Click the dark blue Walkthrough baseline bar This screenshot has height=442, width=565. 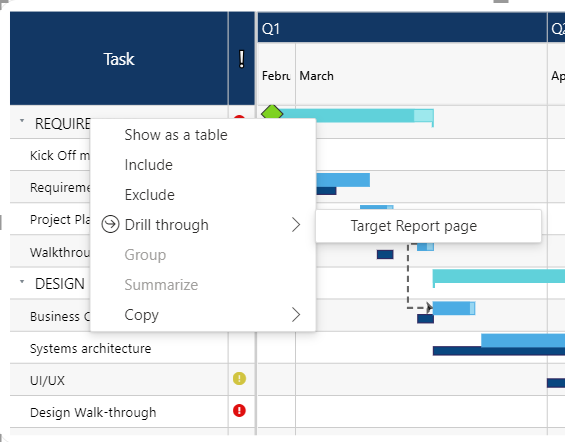click(385, 254)
